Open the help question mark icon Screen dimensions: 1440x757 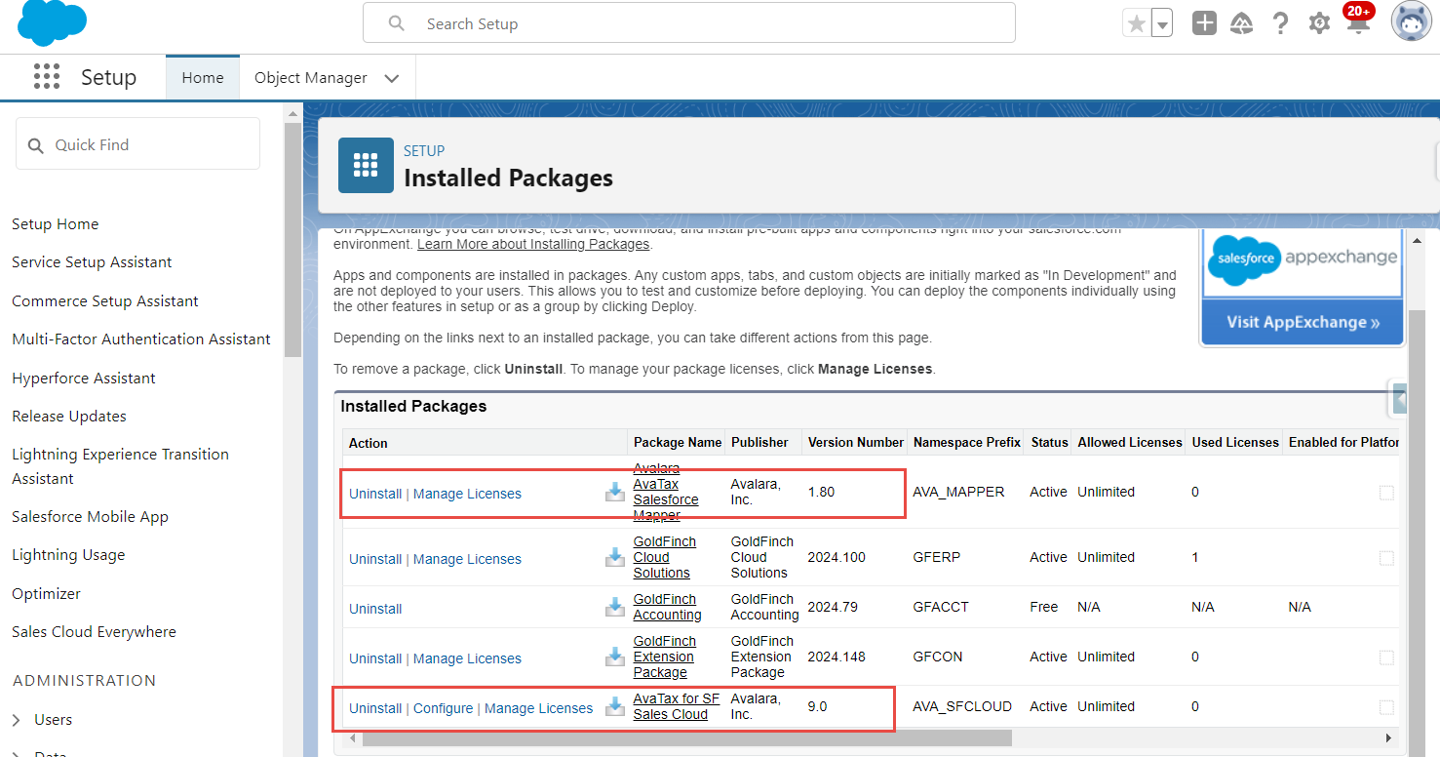click(1281, 23)
